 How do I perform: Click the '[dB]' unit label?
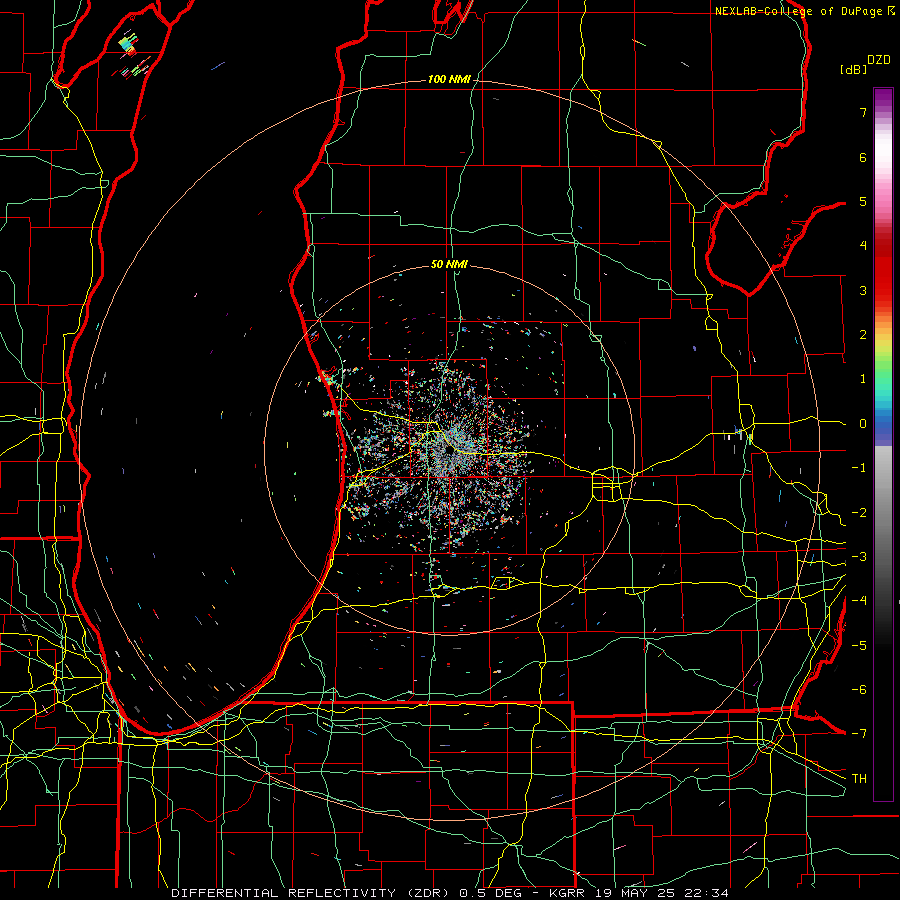point(854,69)
